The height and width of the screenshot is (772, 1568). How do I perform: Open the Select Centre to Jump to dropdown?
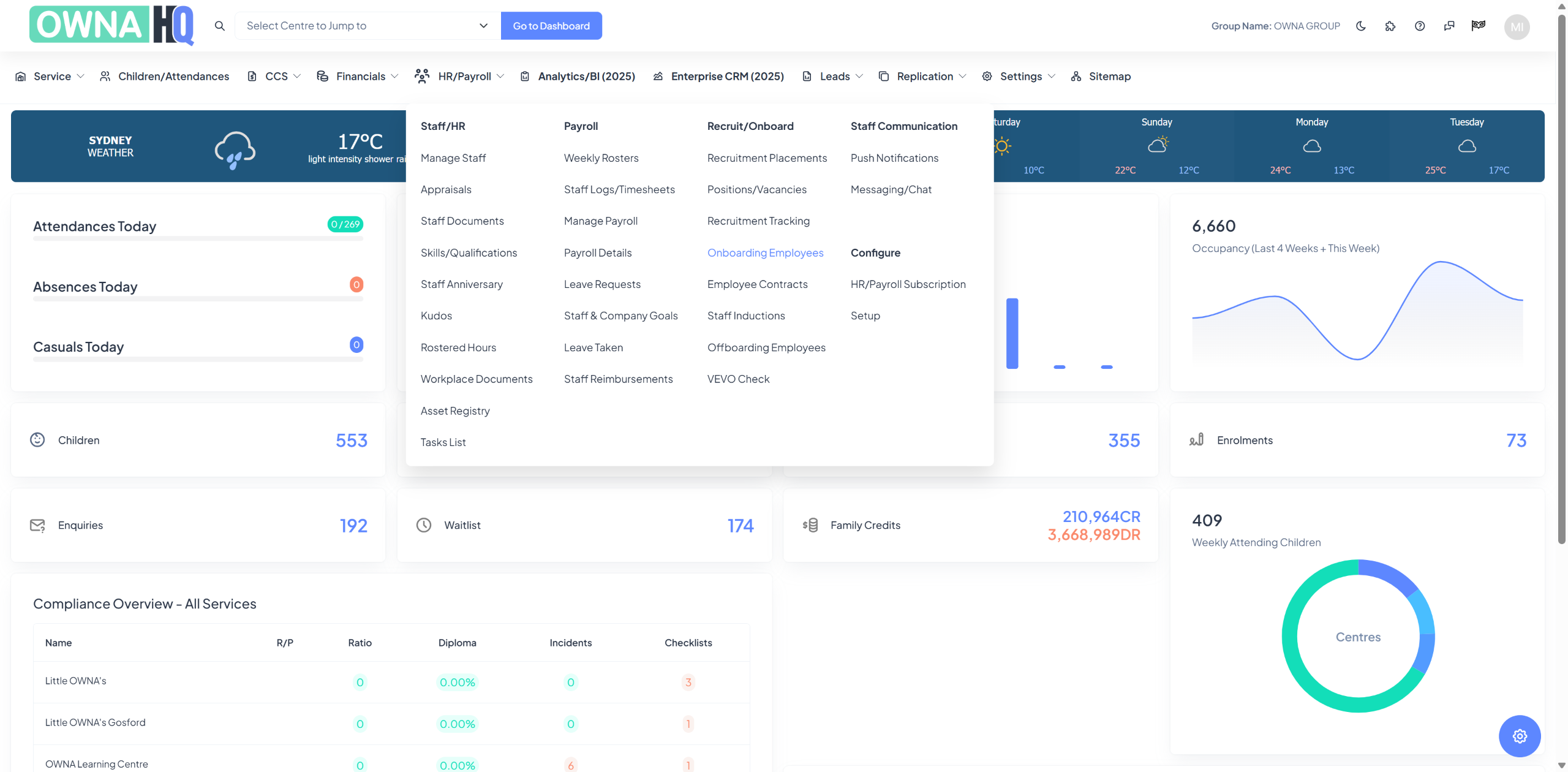[x=367, y=26]
